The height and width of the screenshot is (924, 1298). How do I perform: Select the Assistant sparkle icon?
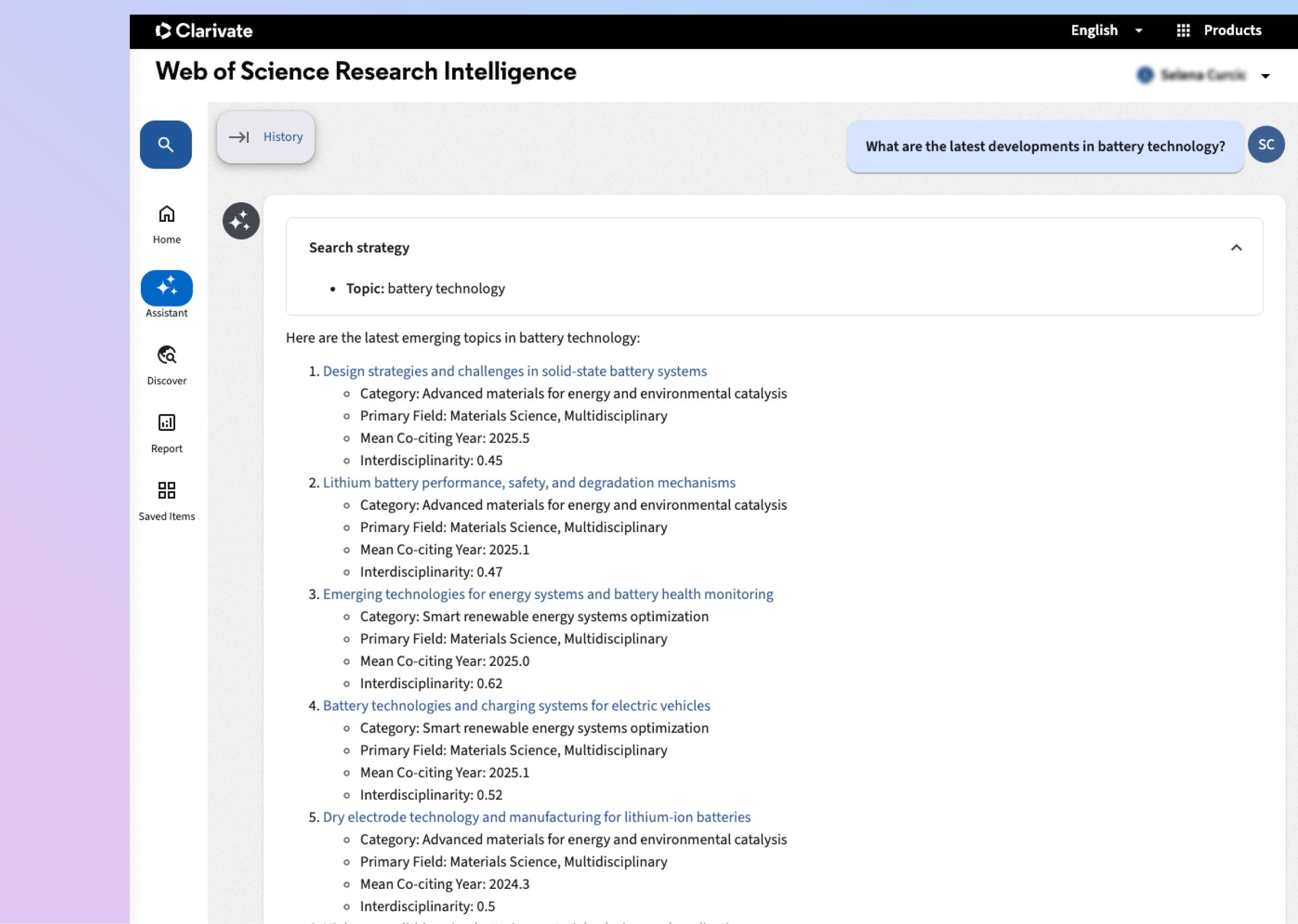click(x=166, y=287)
